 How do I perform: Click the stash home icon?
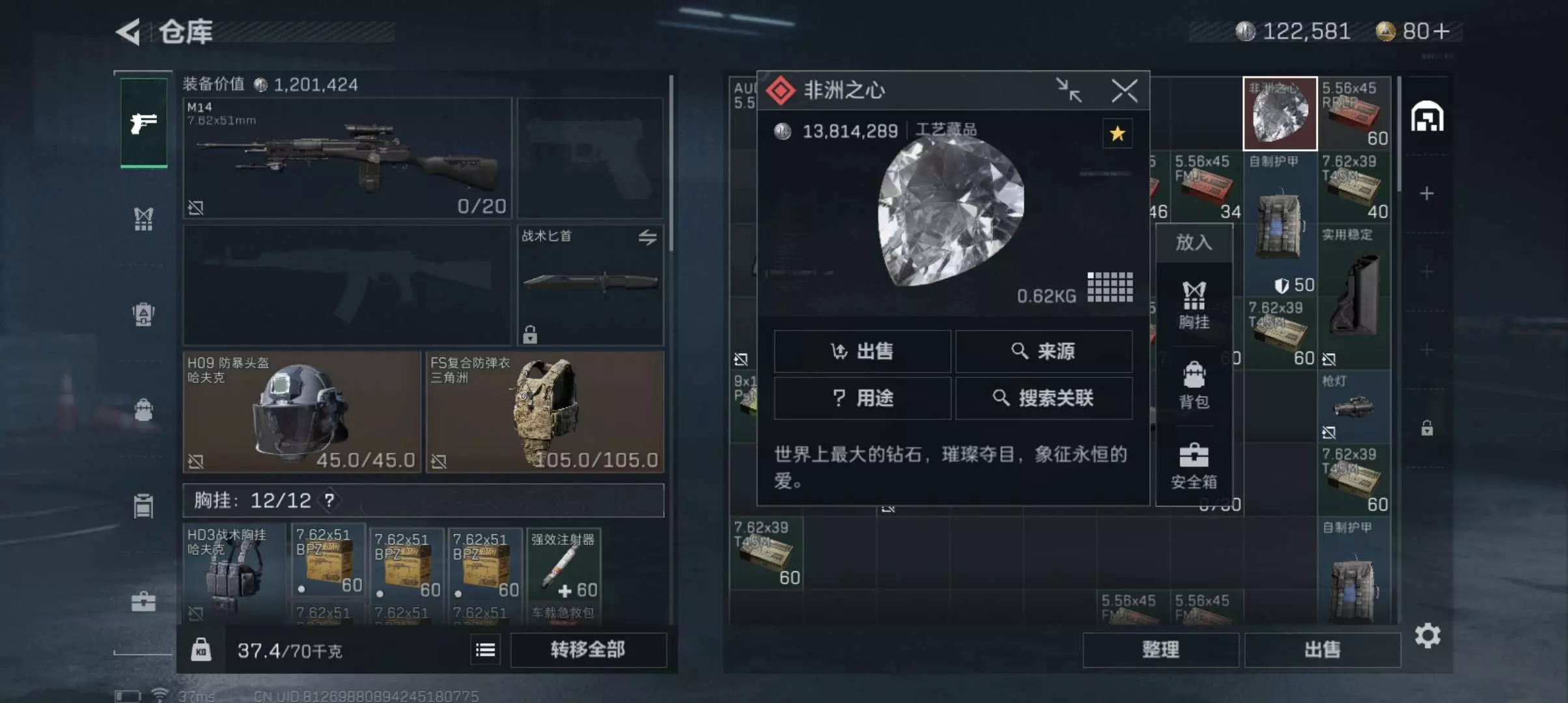pyautogui.click(x=1427, y=117)
